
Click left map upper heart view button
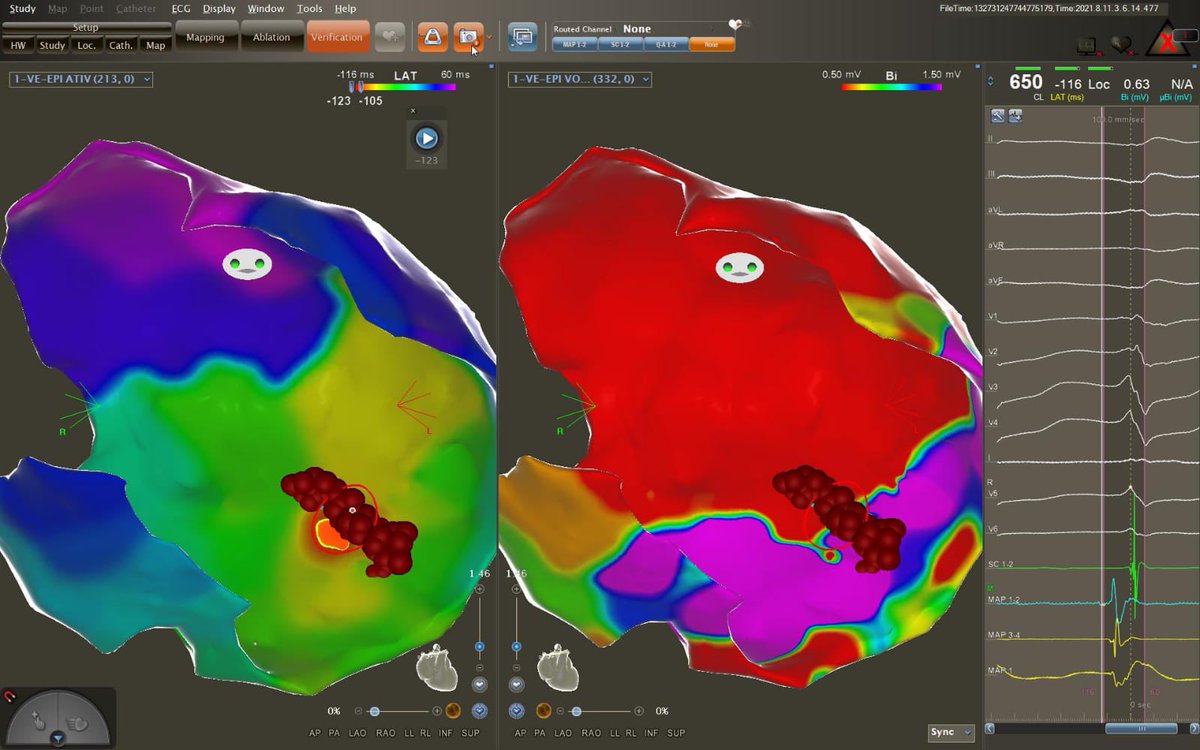[x=479, y=685]
